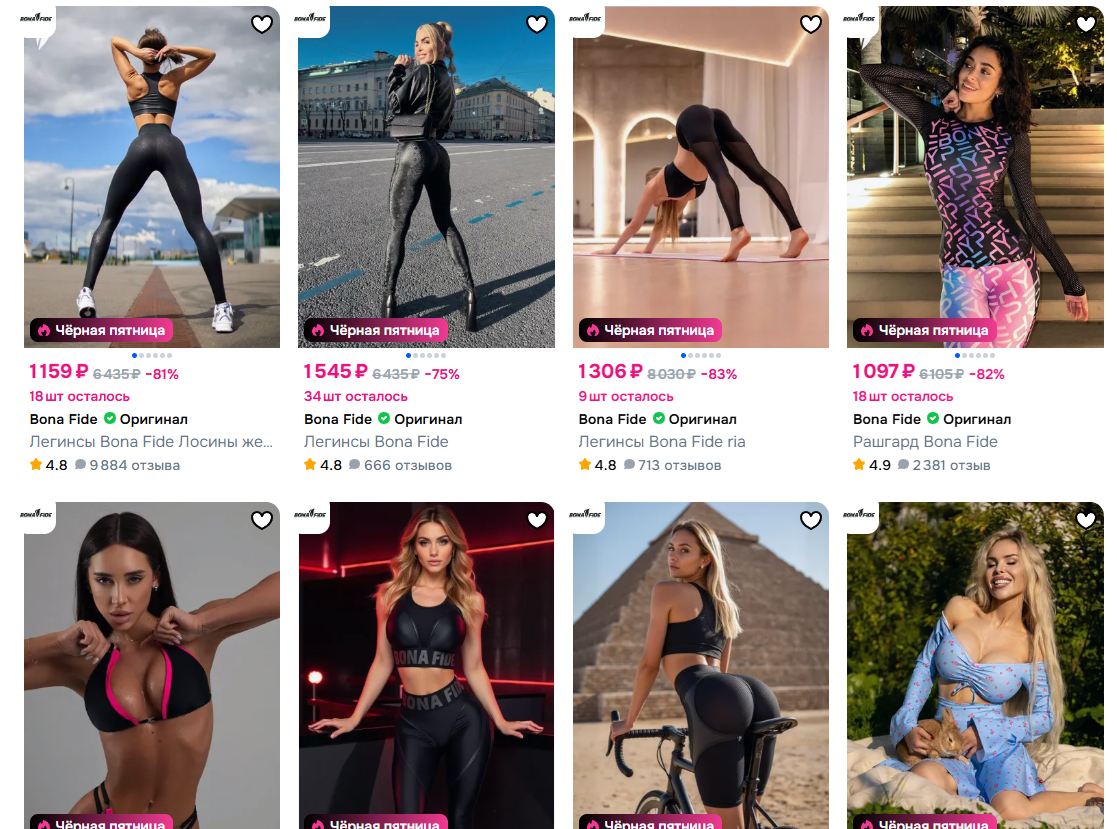This screenshot has height=829, width=1117.
Task: Click heart icon on Рашгард Bona Fide card
Action: (x=1086, y=24)
